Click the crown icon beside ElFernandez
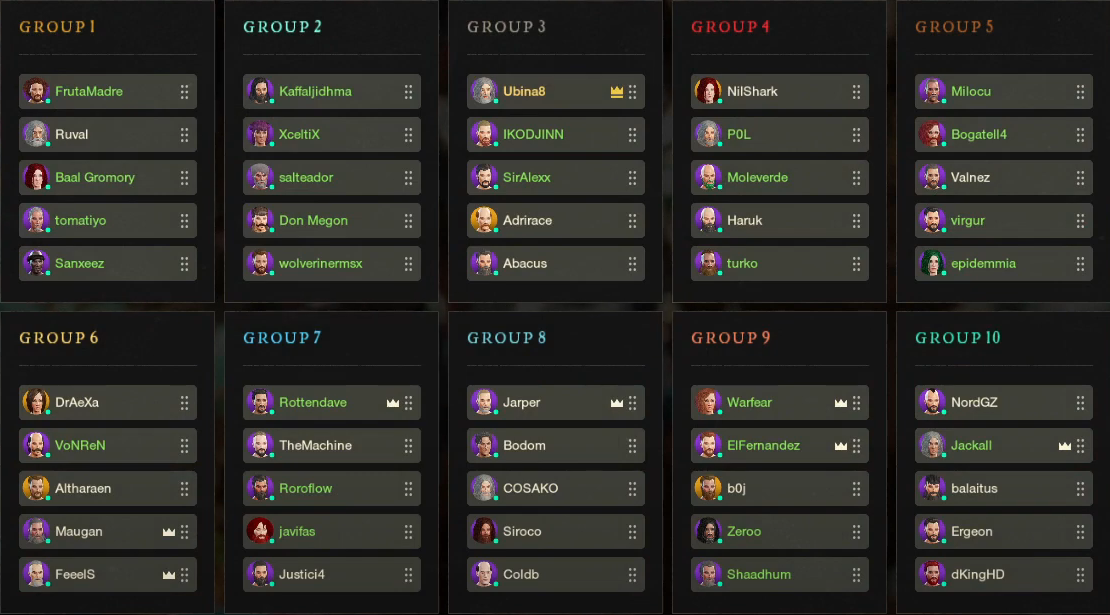 [x=841, y=446]
